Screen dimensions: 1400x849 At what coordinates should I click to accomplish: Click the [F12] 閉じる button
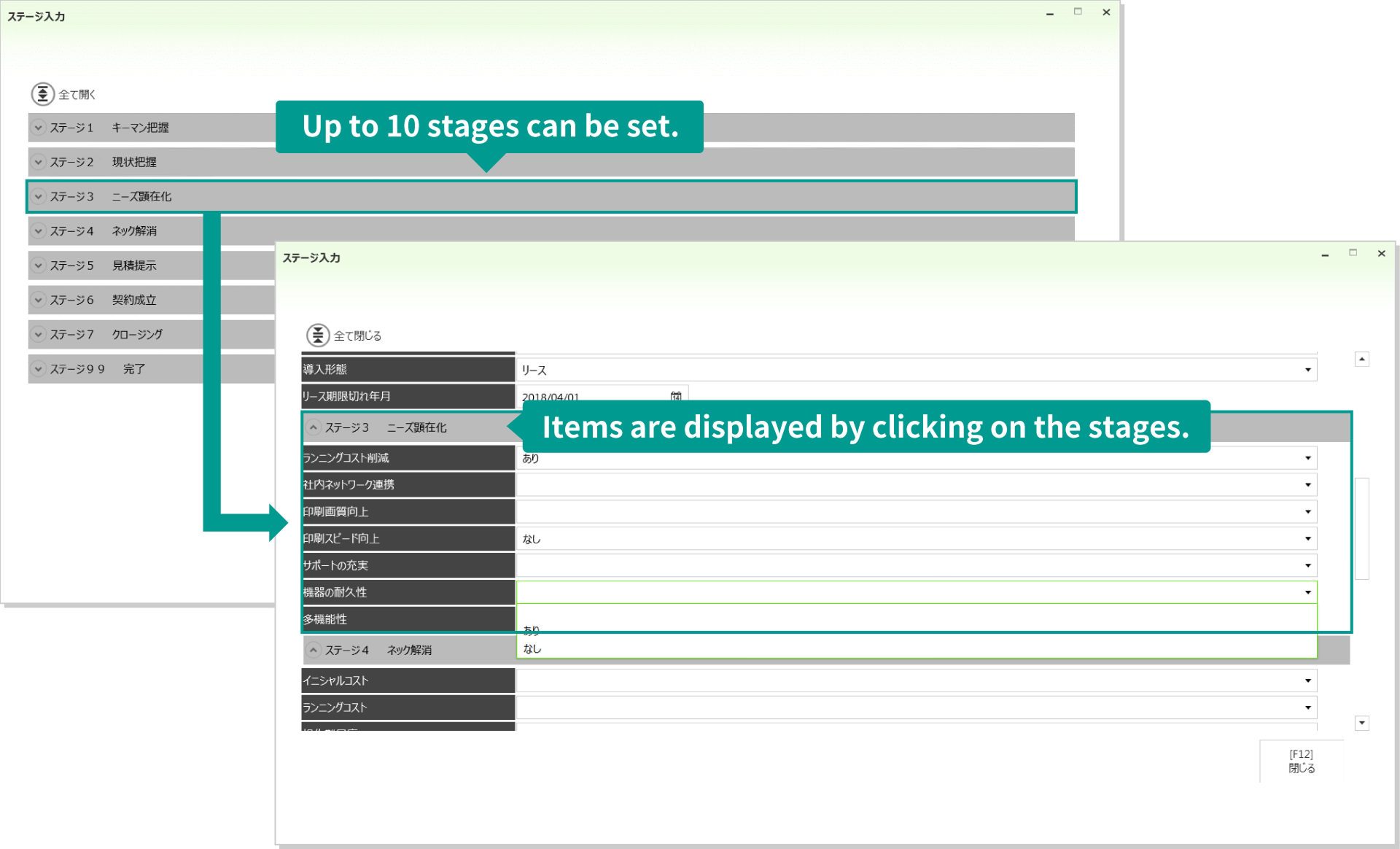click(1301, 761)
